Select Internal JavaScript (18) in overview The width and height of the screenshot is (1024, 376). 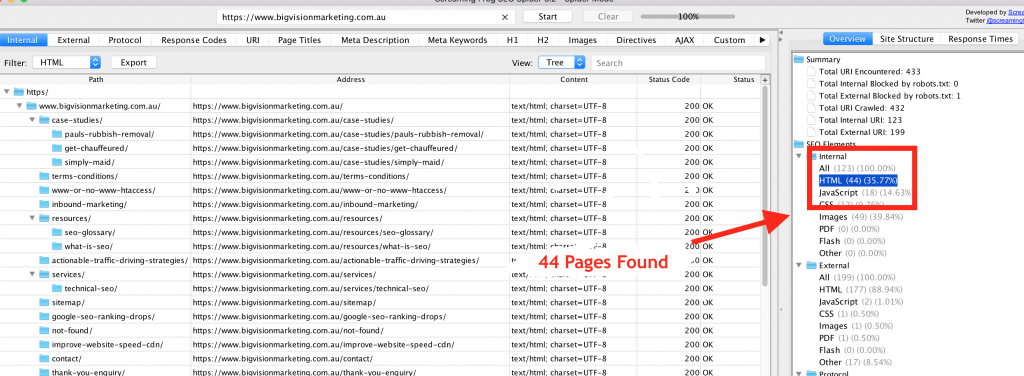[865, 193]
